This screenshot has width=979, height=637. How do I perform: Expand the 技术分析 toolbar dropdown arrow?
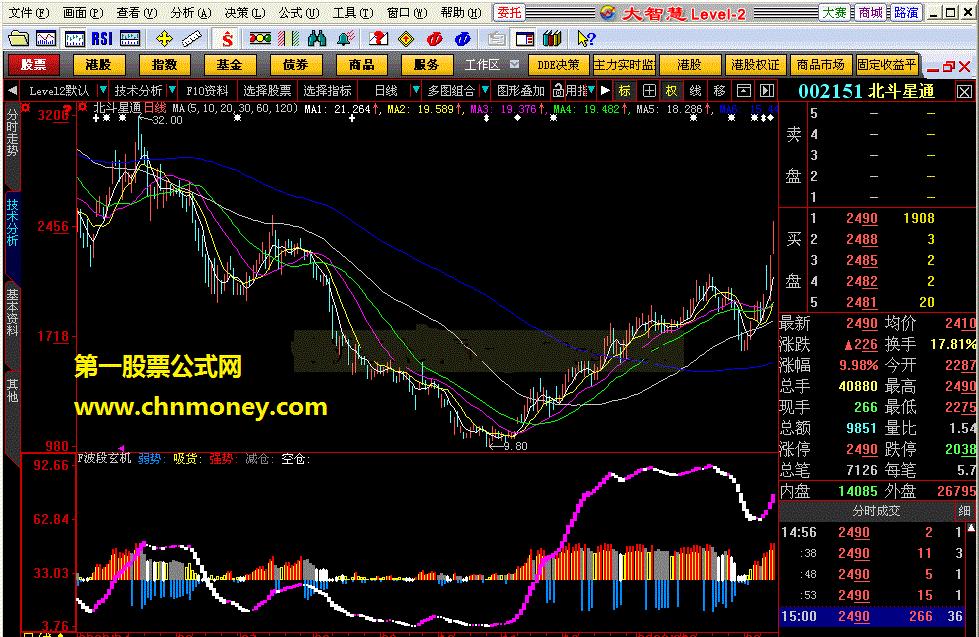[172, 91]
